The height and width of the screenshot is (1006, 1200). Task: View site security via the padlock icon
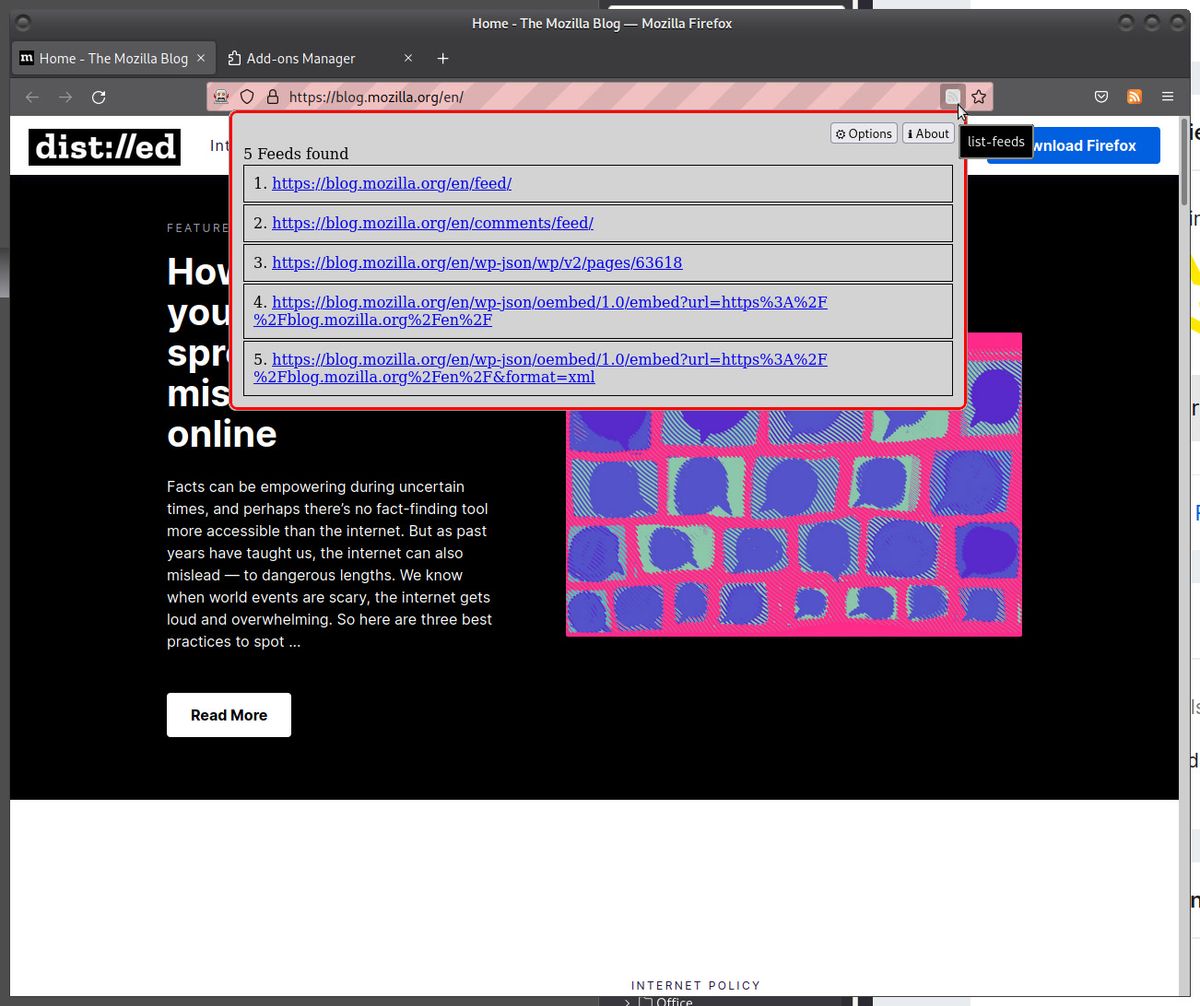click(272, 96)
